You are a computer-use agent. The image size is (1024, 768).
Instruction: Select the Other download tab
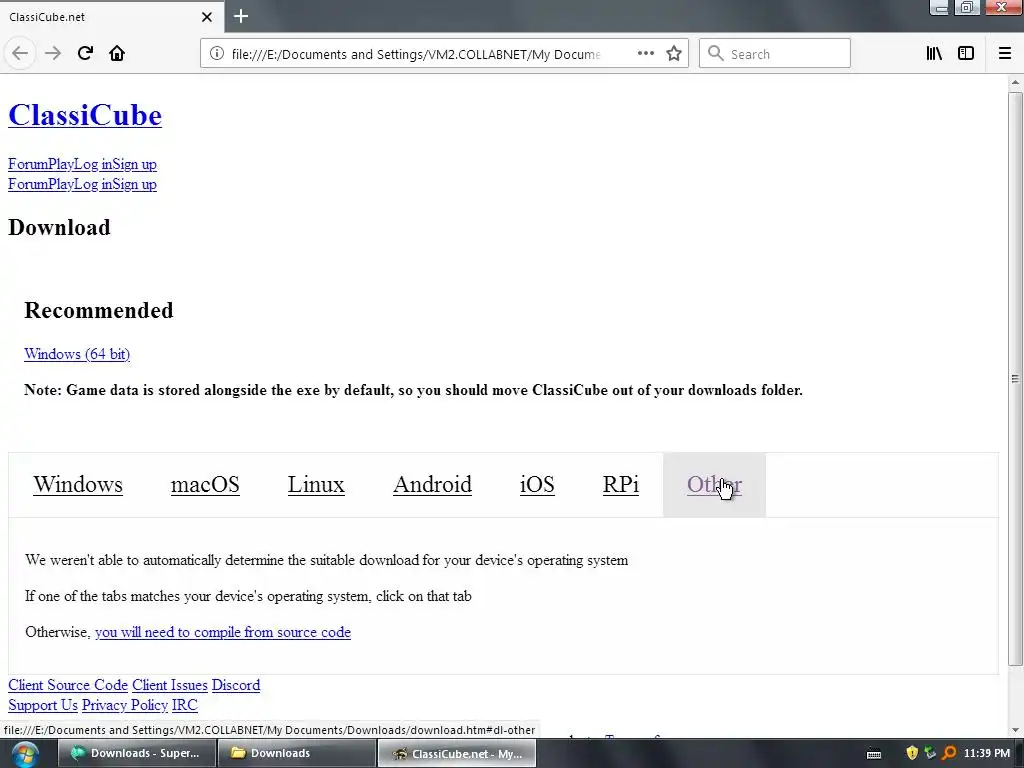click(714, 485)
